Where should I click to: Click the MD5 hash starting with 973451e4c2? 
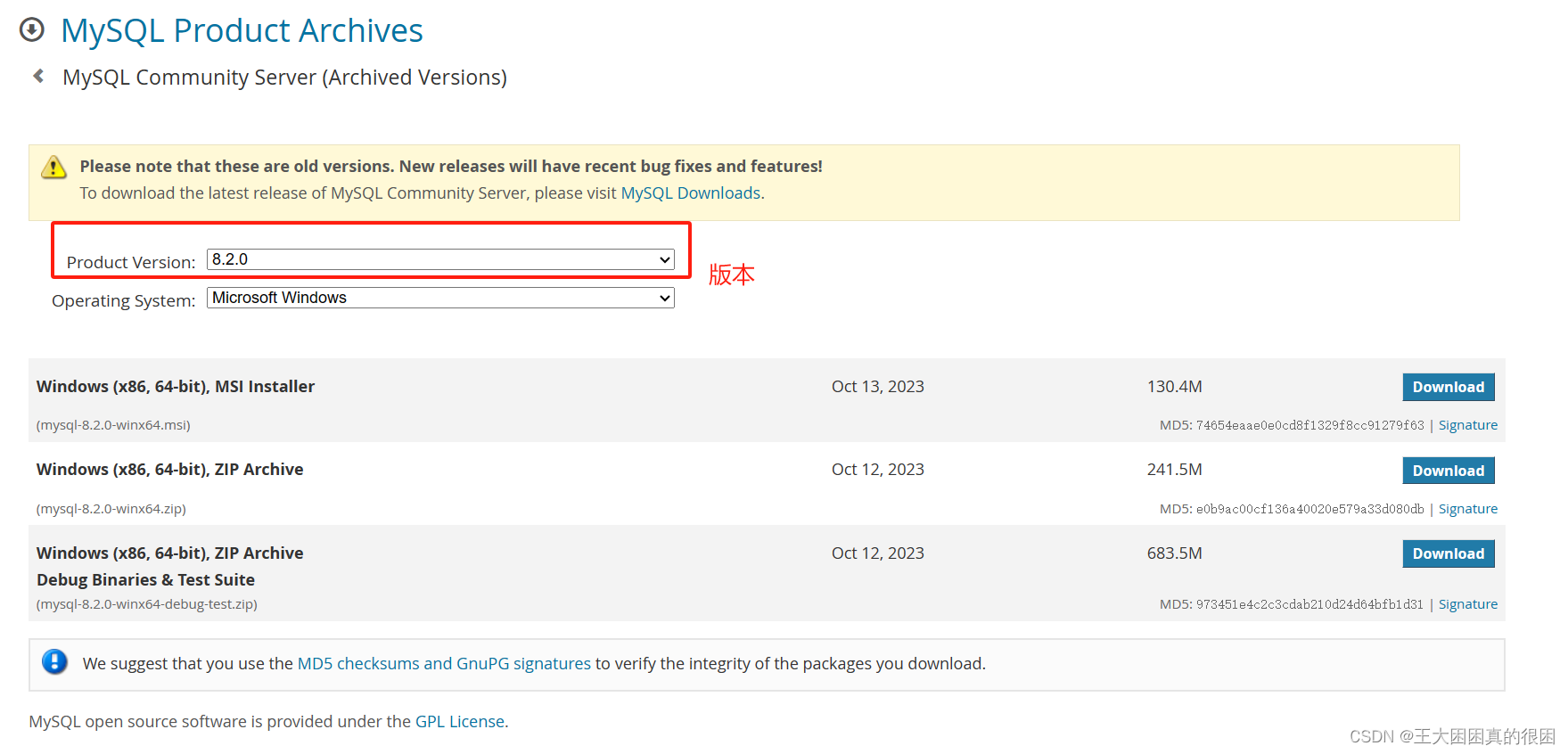click(1310, 604)
